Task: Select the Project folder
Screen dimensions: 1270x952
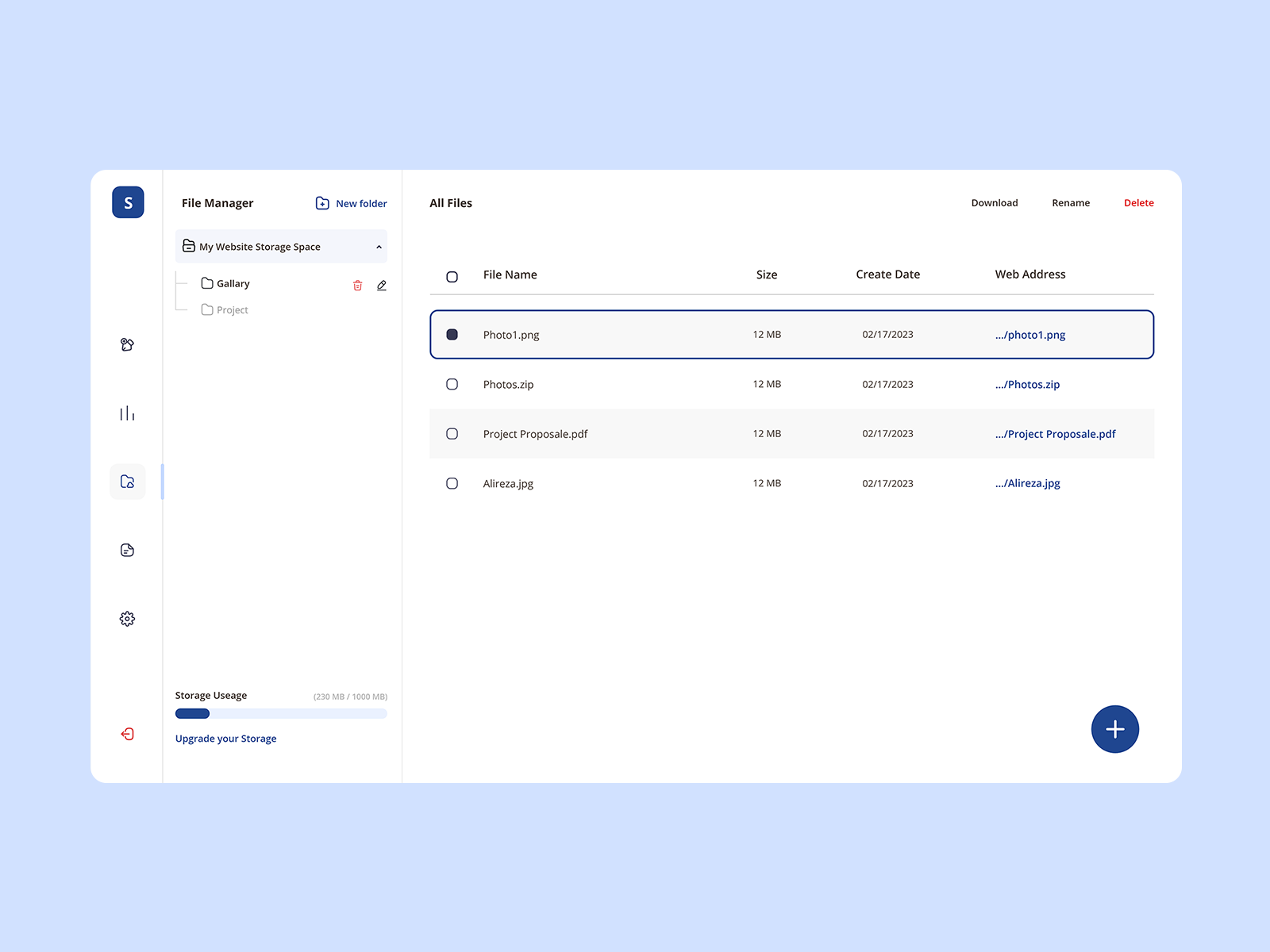Action: [225, 309]
